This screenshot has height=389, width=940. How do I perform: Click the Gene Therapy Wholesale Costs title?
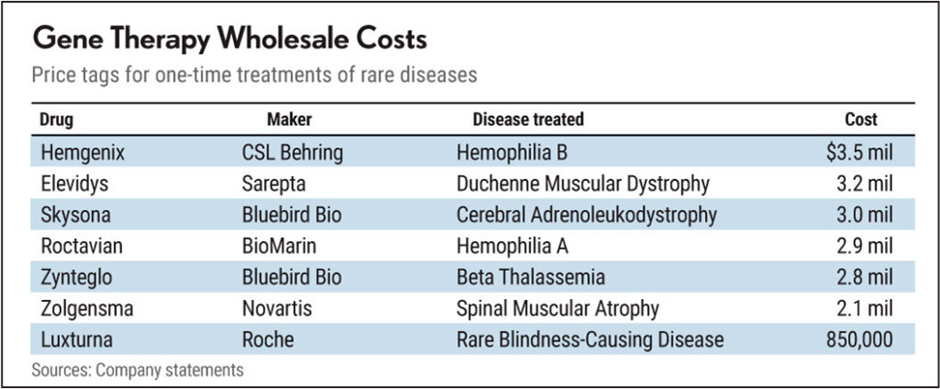tap(230, 41)
